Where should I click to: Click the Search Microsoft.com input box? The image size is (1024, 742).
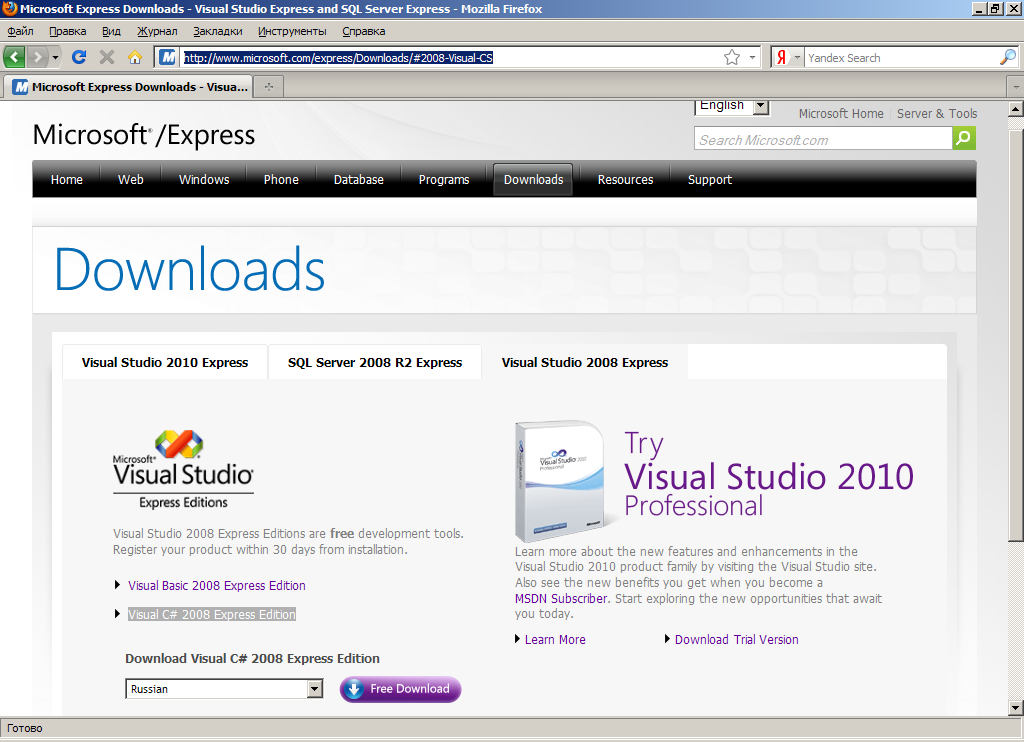pos(823,139)
